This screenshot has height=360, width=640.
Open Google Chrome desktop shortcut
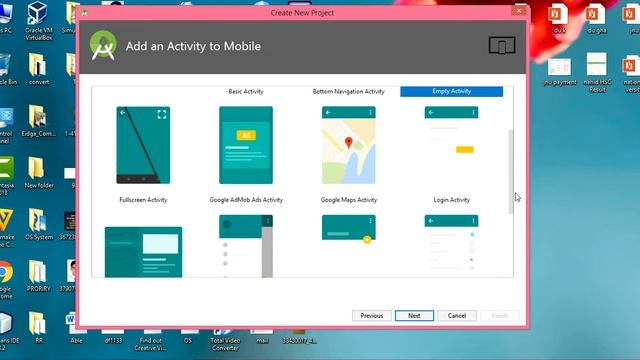(x=5, y=280)
